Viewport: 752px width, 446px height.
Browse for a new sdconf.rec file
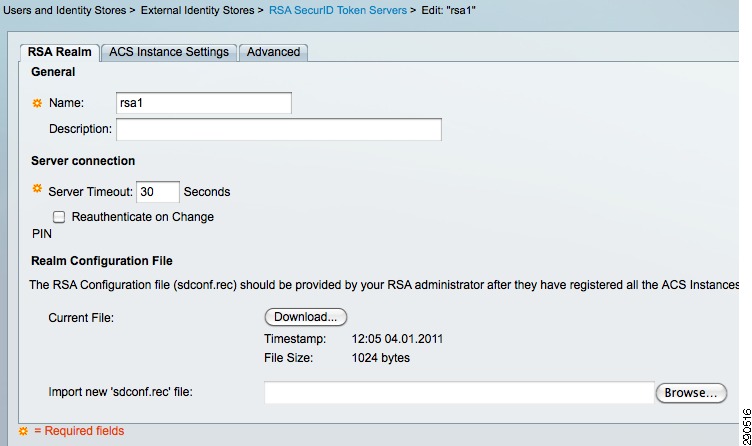click(691, 393)
